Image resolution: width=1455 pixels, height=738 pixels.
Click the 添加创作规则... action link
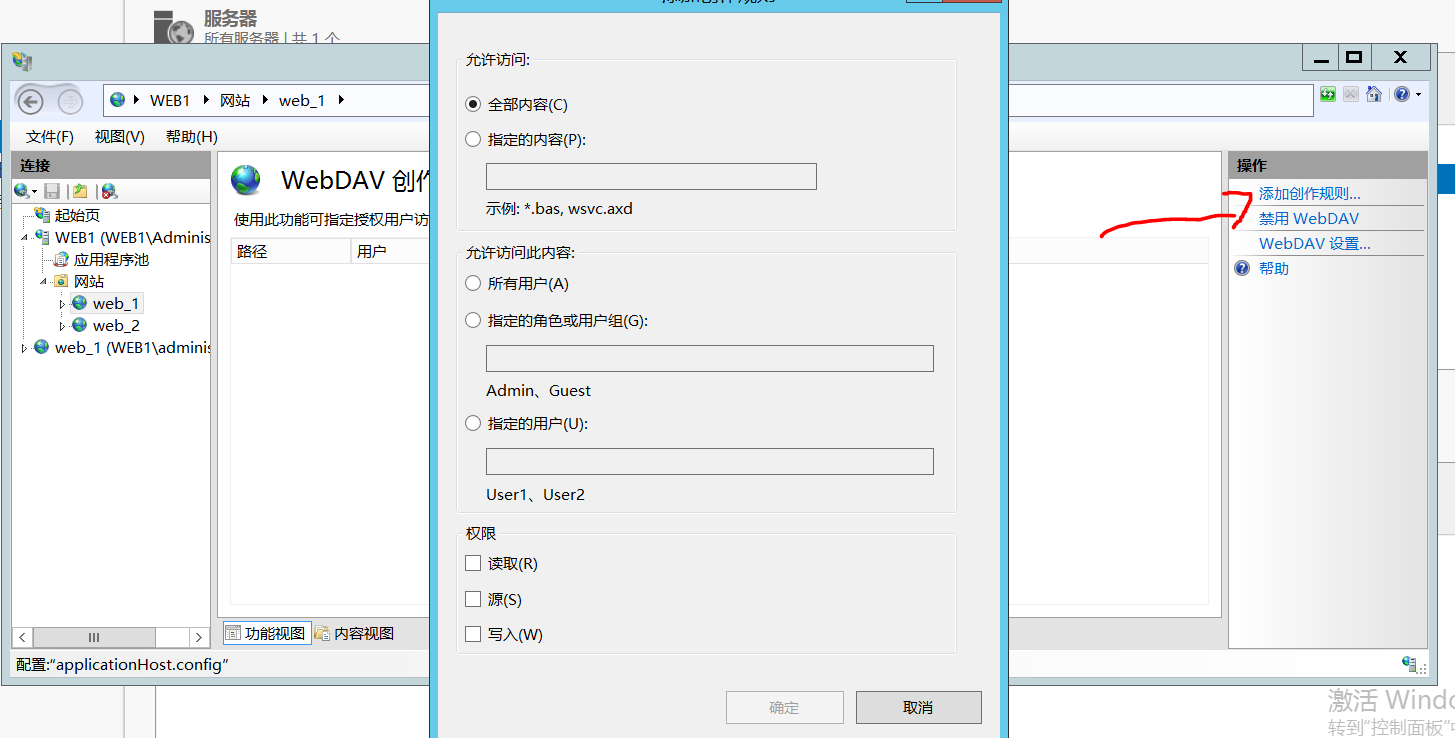pos(1310,193)
